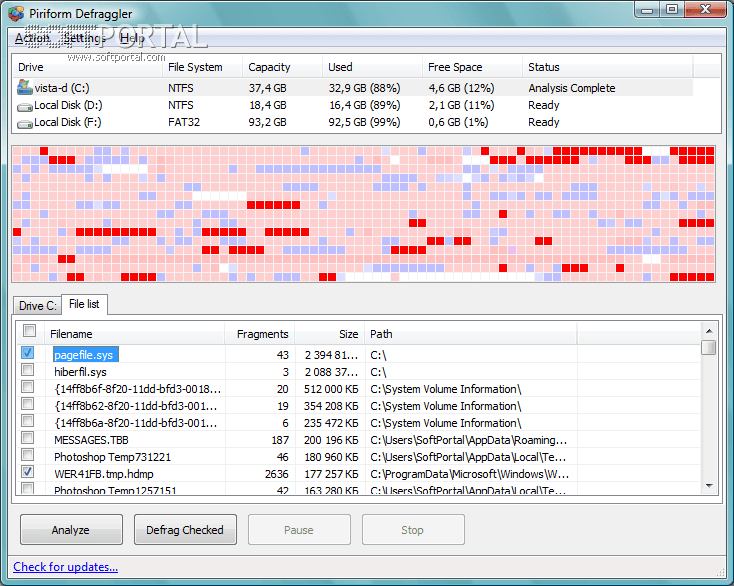The image size is (734, 586).
Task: Uncheck the WER41FB.tmp.hdmp checkbox
Action: pyautogui.click(x=28, y=471)
